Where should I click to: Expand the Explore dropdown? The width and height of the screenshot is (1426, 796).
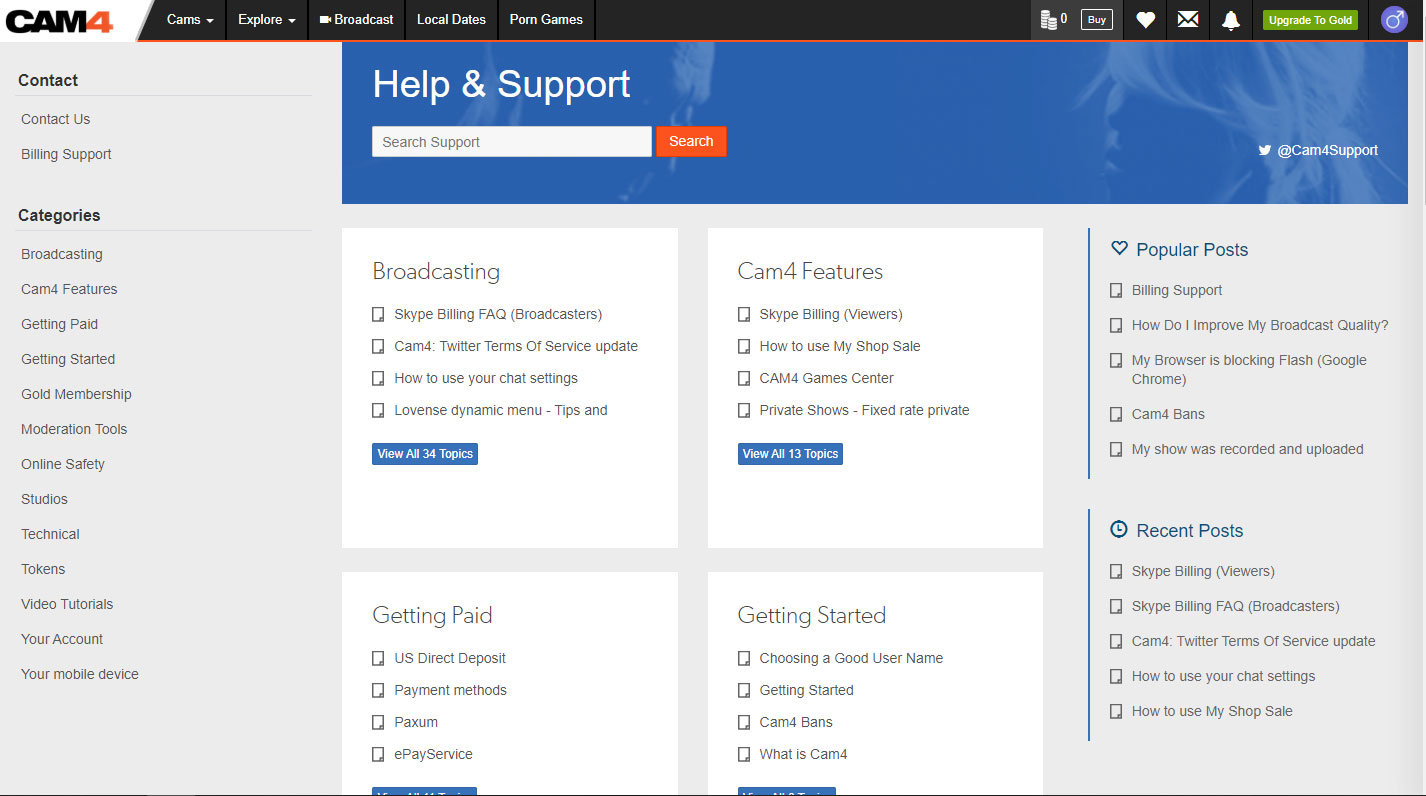(x=266, y=19)
